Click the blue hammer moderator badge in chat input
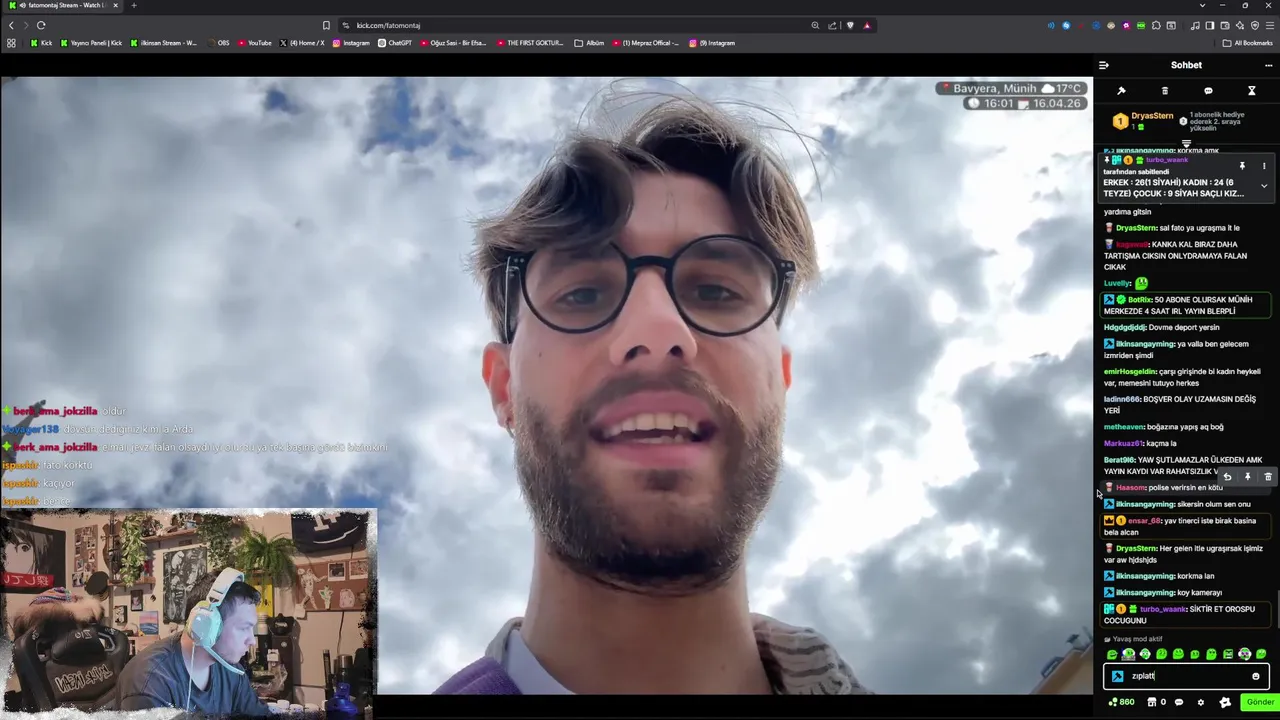 click(x=1118, y=676)
